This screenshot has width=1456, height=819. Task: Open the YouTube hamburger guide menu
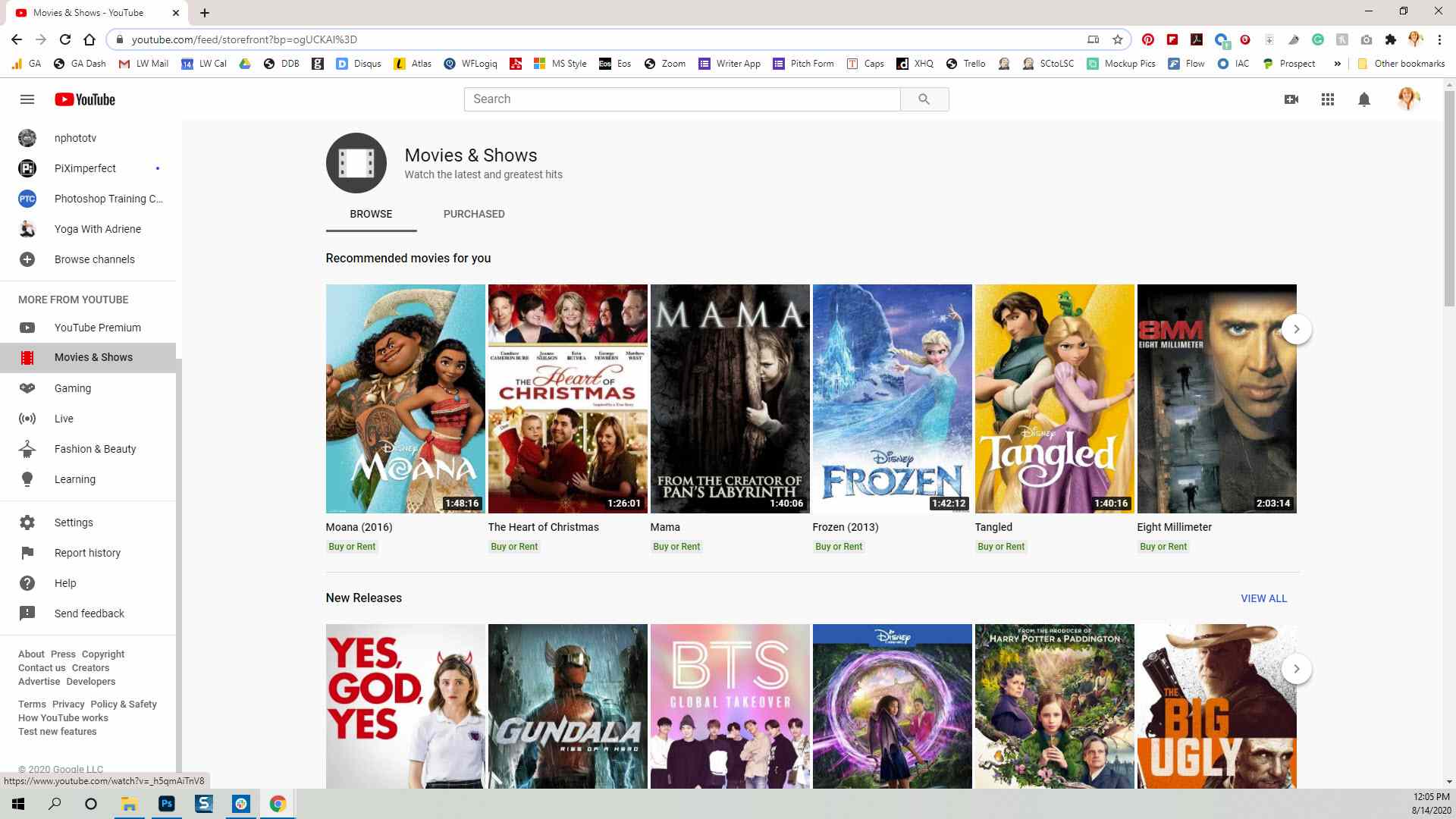click(27, 99)
